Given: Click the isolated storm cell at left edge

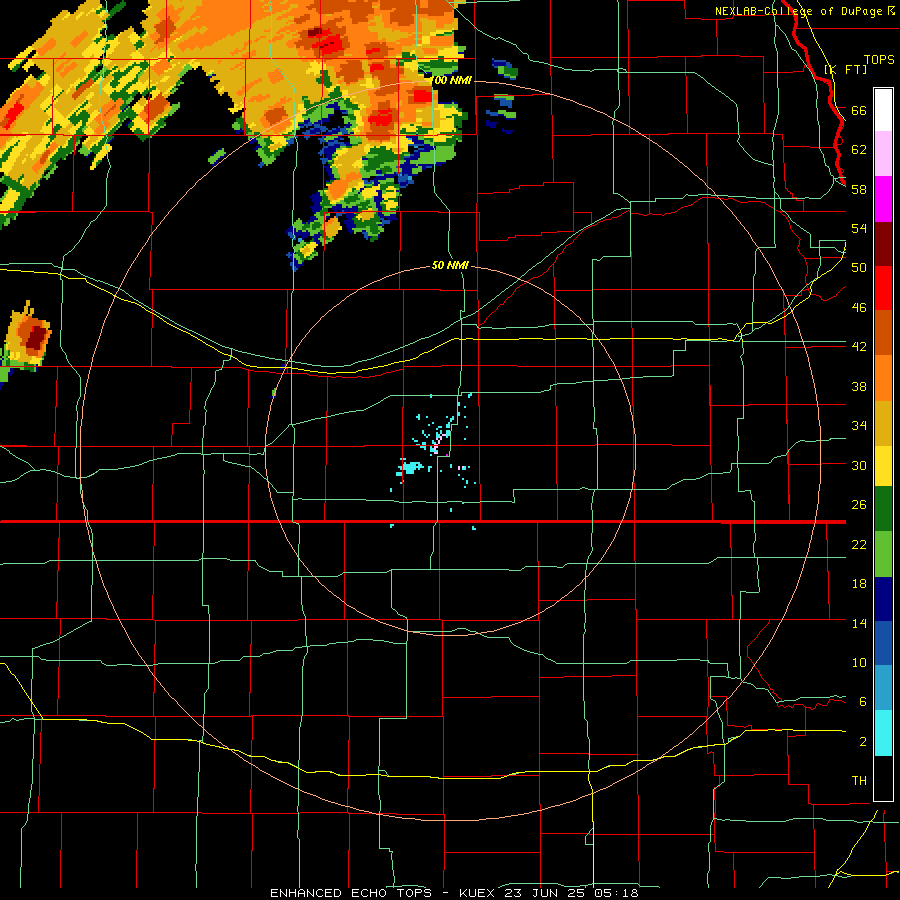Looking at the screenshot, I should tap(26, 340).
